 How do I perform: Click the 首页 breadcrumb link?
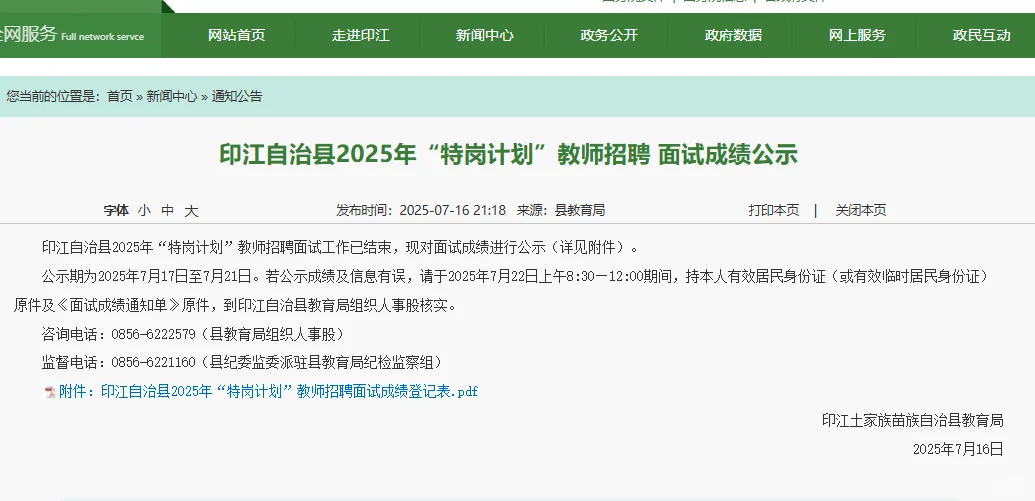(119, 96)
